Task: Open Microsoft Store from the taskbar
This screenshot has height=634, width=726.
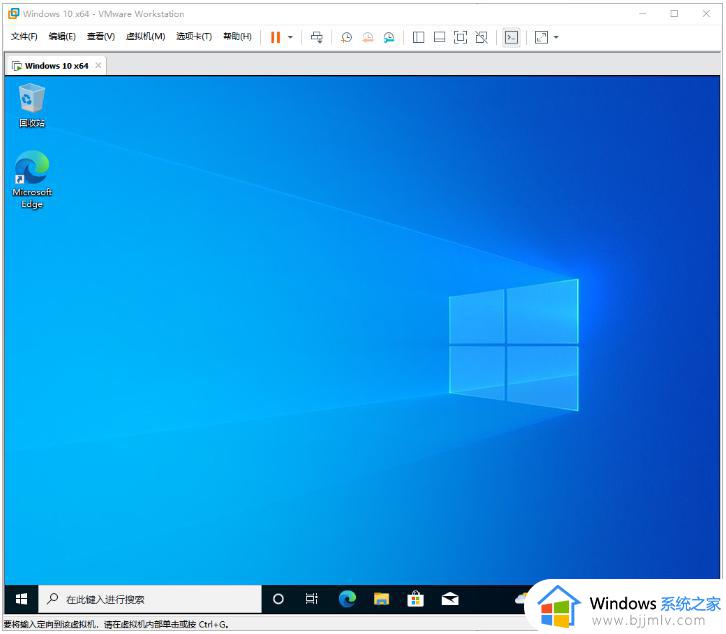Action: (415, 599)
